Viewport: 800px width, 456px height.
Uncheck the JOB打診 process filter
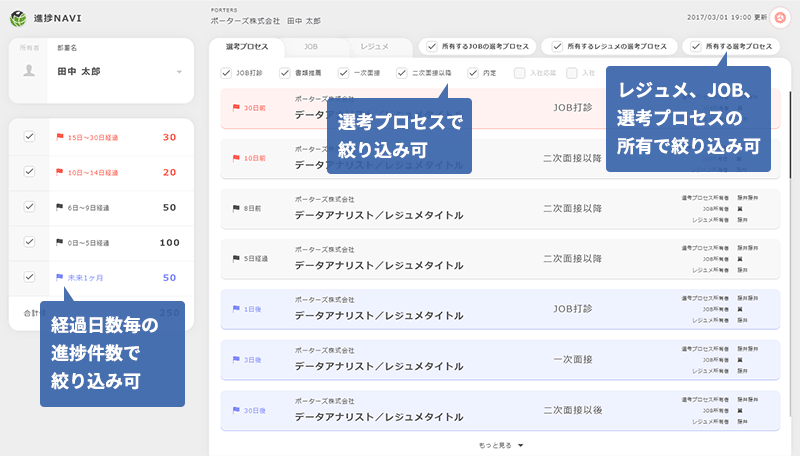pos(226,72)
